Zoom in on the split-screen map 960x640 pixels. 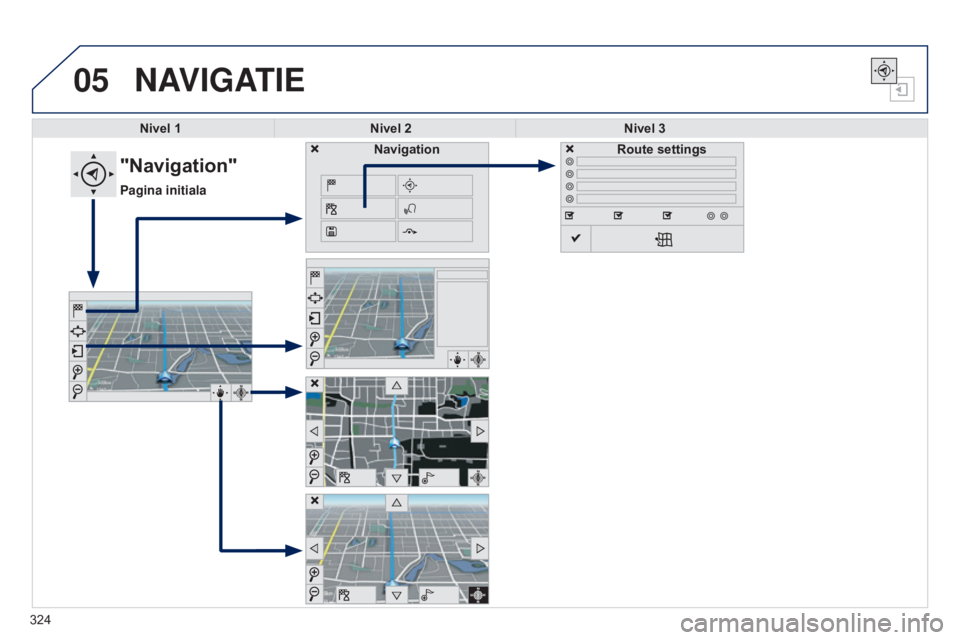tap(315, 338)
